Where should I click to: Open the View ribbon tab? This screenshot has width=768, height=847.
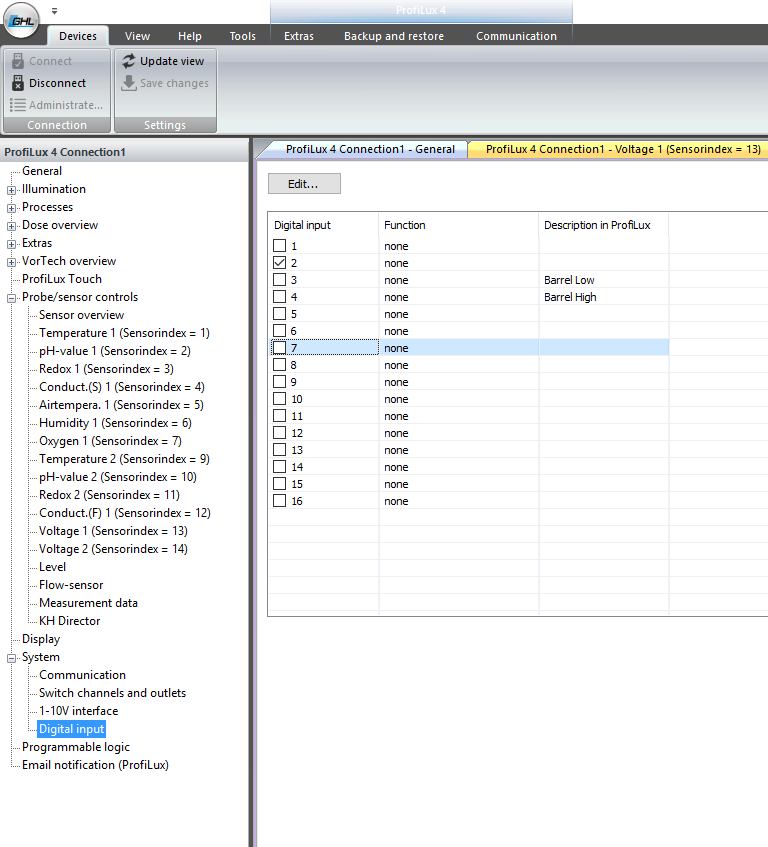[x=137, y=36]
